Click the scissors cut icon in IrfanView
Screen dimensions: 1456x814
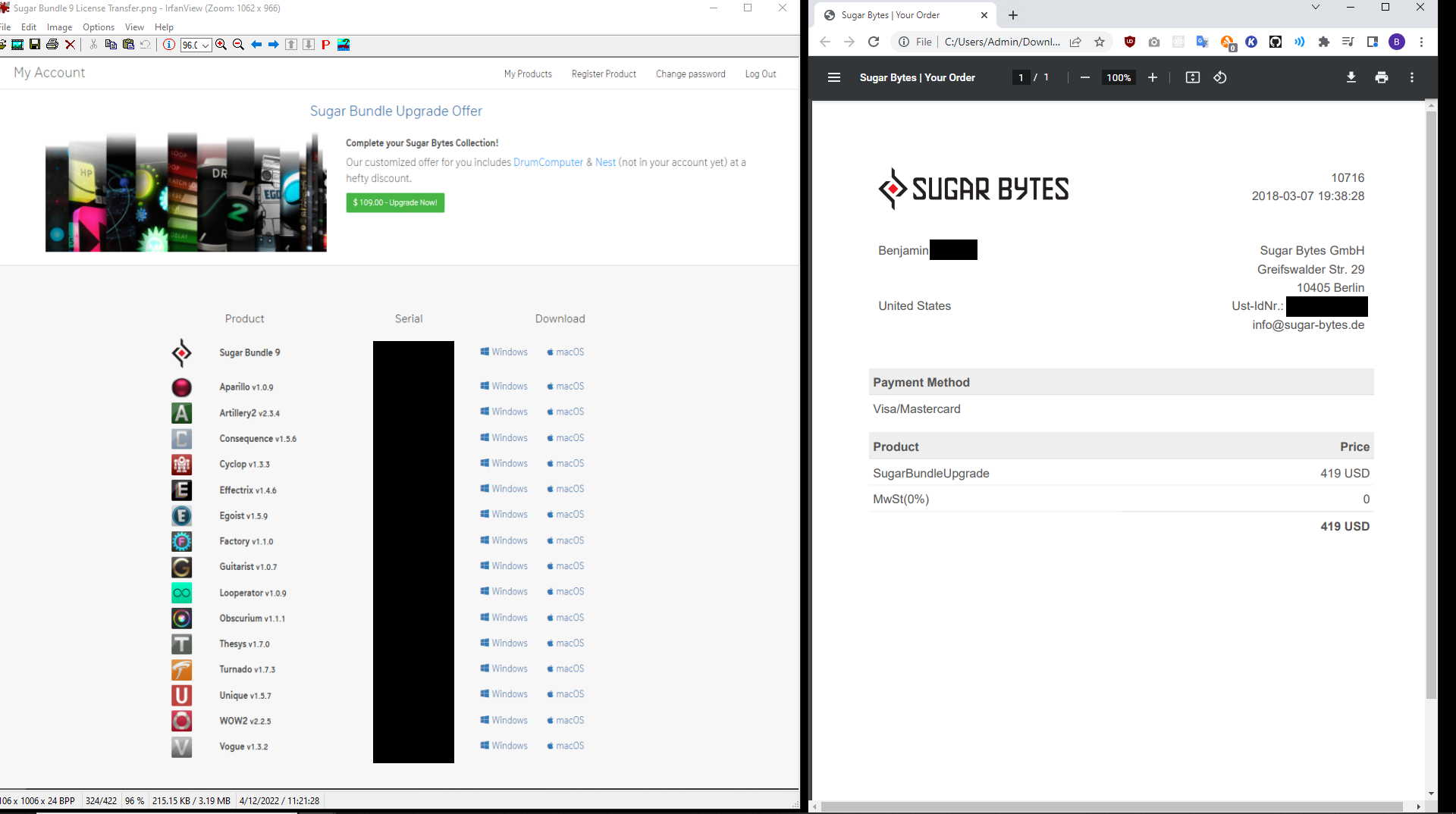click(93, 45)
